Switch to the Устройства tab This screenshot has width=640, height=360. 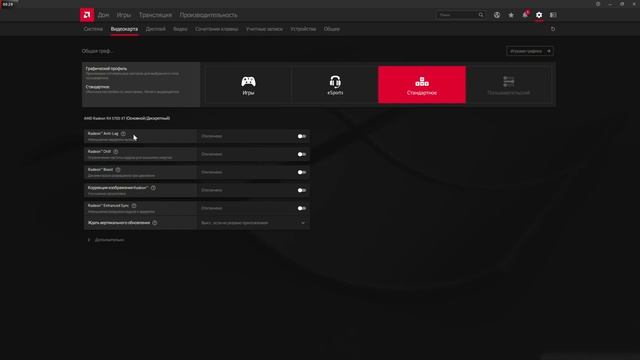pos(303,29)
